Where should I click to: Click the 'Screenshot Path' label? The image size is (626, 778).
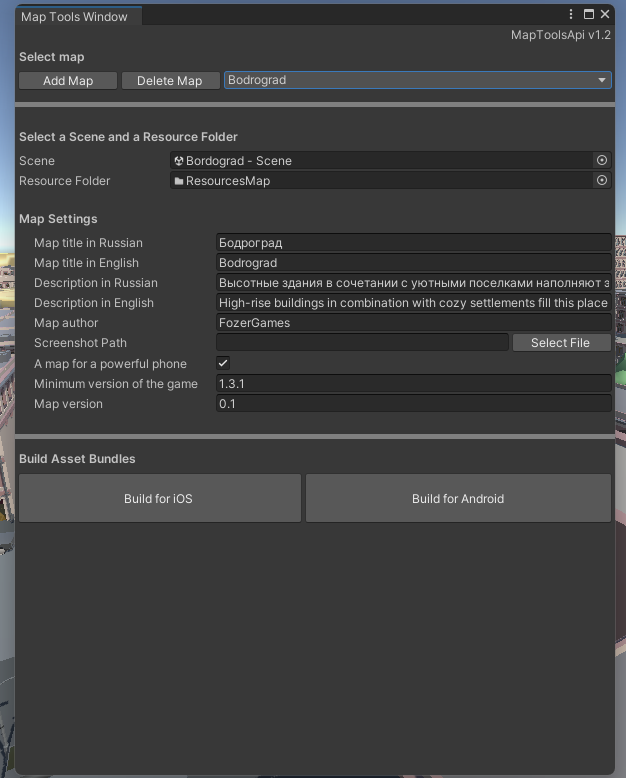(80, 342)
